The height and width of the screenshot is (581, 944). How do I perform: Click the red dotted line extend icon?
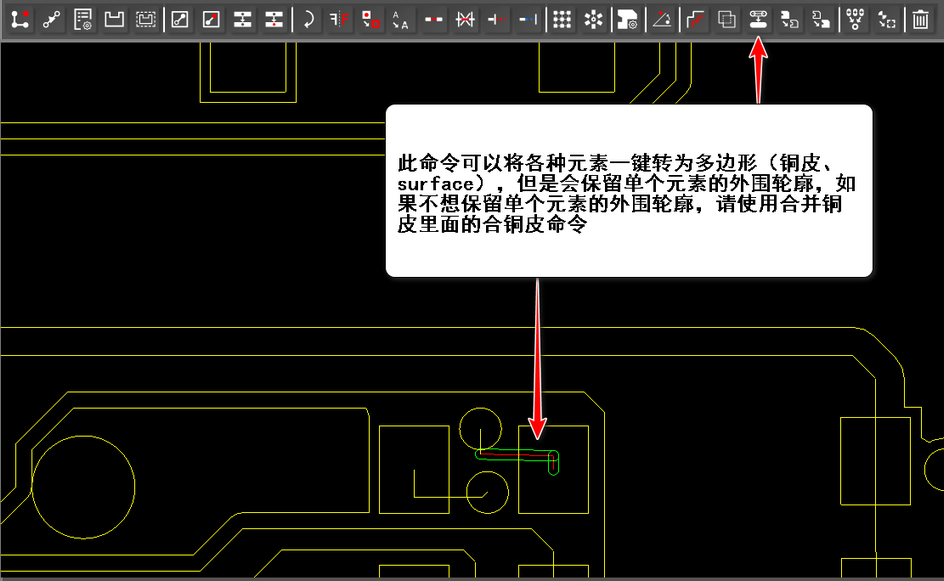tap(497, 19)
